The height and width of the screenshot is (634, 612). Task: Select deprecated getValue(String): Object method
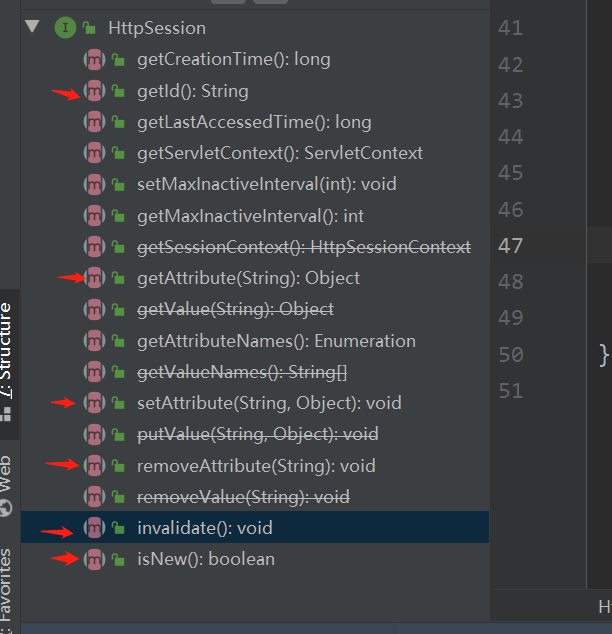tap(235, 309)
